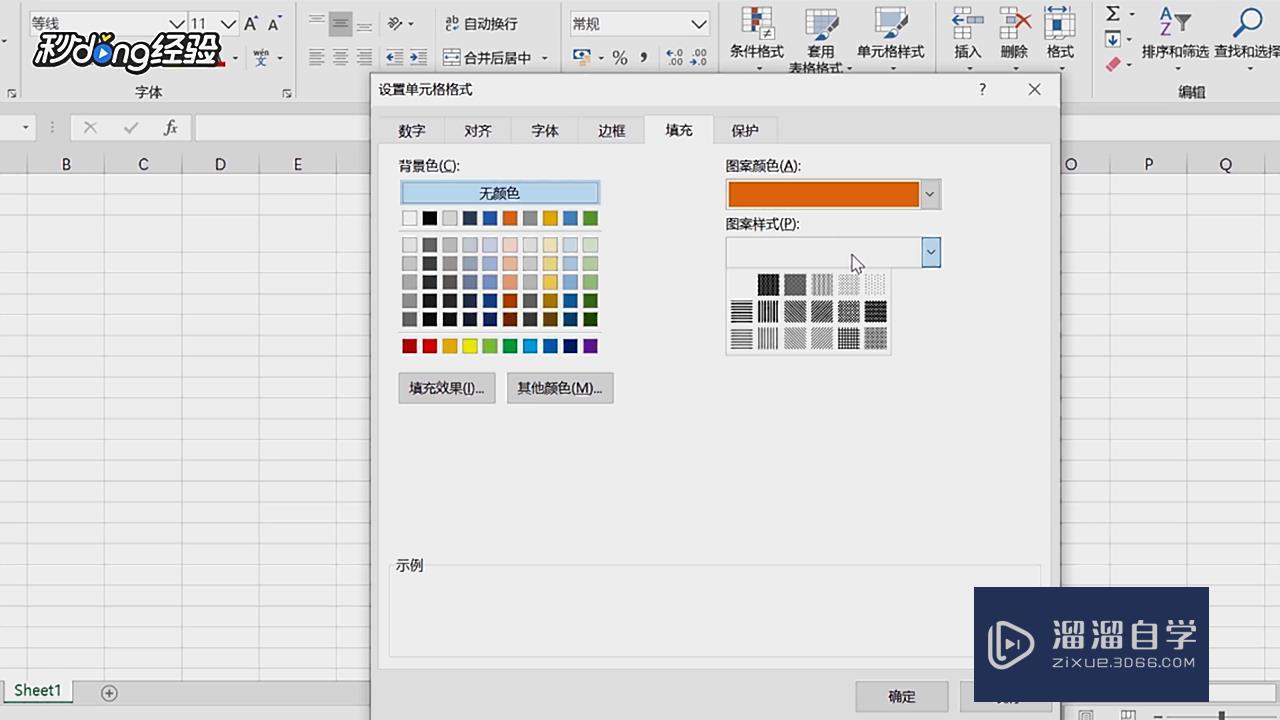This screenshot has height=720, width=1280.
Task: Toggle Align Left button
Action: [x=317, y=58]
